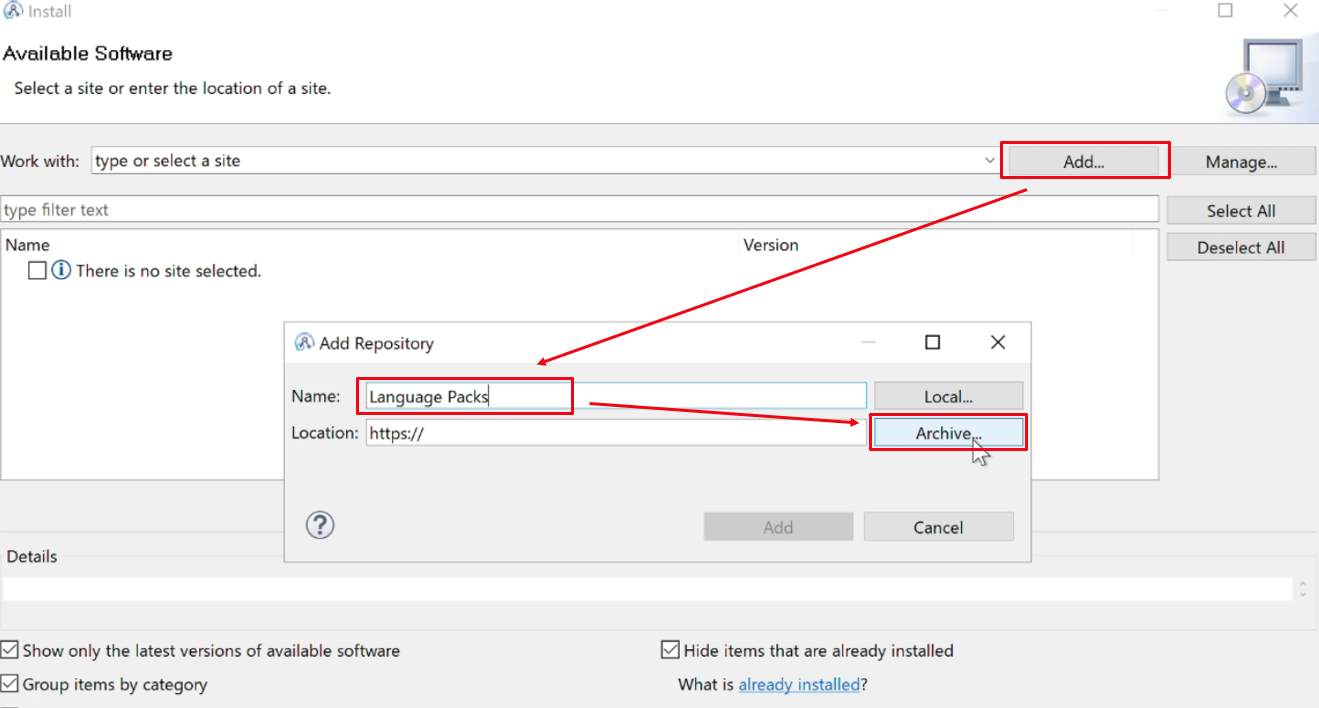This screenshot has height=708, width=1319.
Task: Click the Location field showing 'https://'
Action: 616,433
